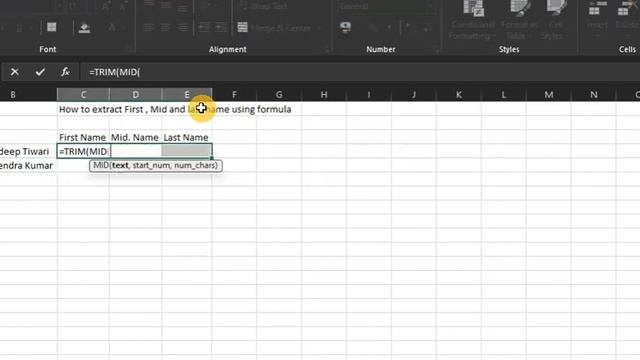
Task: Click the Percent Style icon
Action: pos(373,28)
